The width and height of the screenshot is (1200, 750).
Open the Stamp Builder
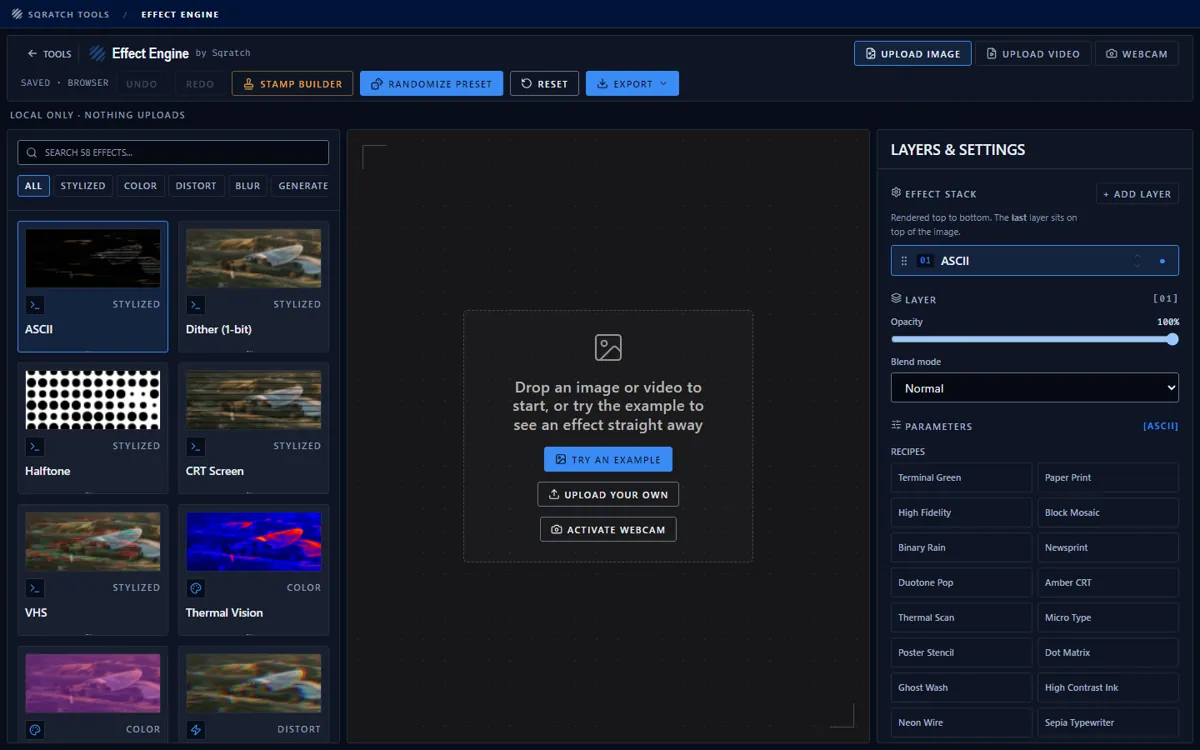point(293,84)
